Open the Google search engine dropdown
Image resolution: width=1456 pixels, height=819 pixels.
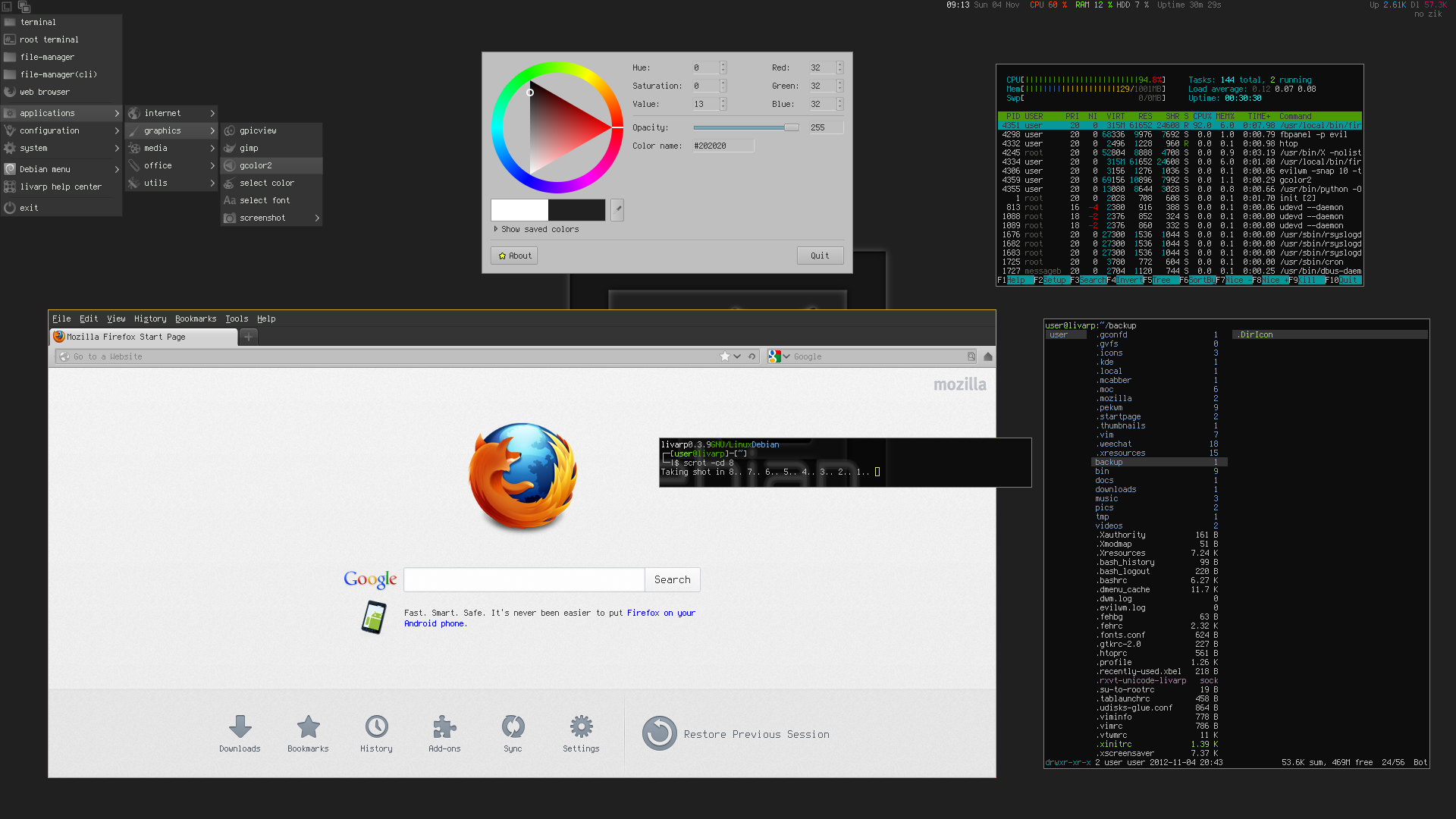pyautogui.click(x=786, y=356)
